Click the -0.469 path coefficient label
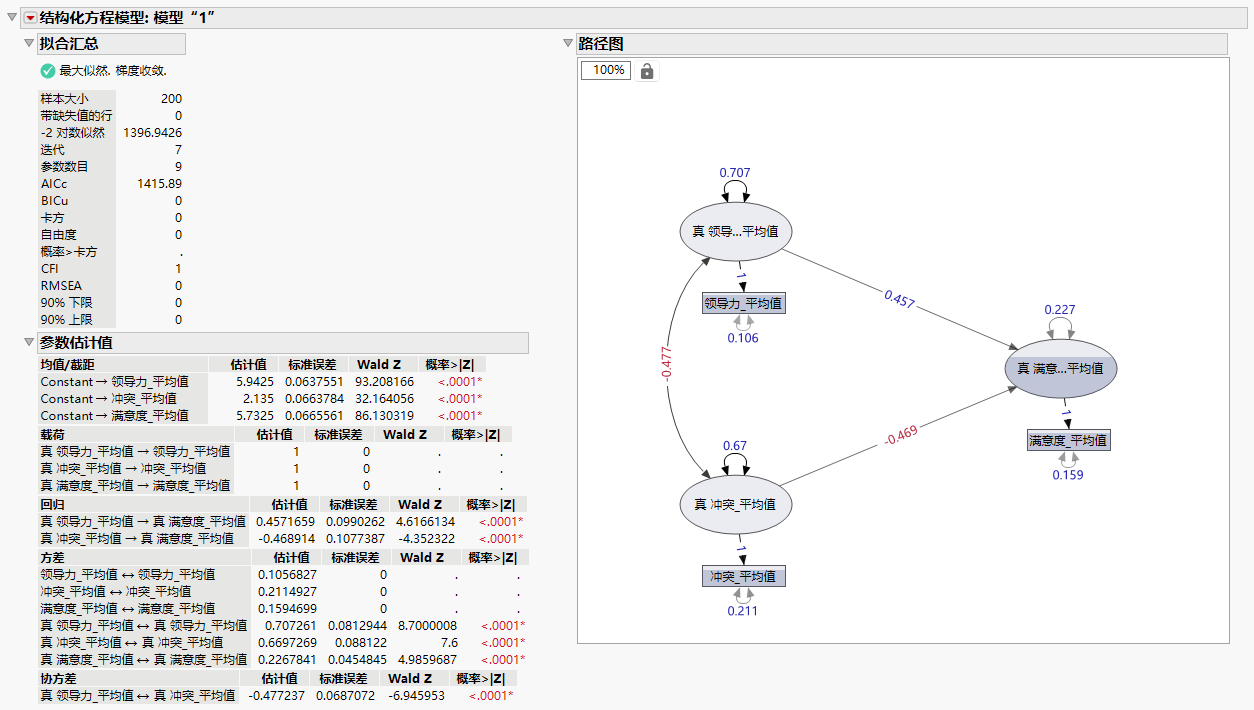The height and width of the screenshot is (710, 1254). [900, 437]
